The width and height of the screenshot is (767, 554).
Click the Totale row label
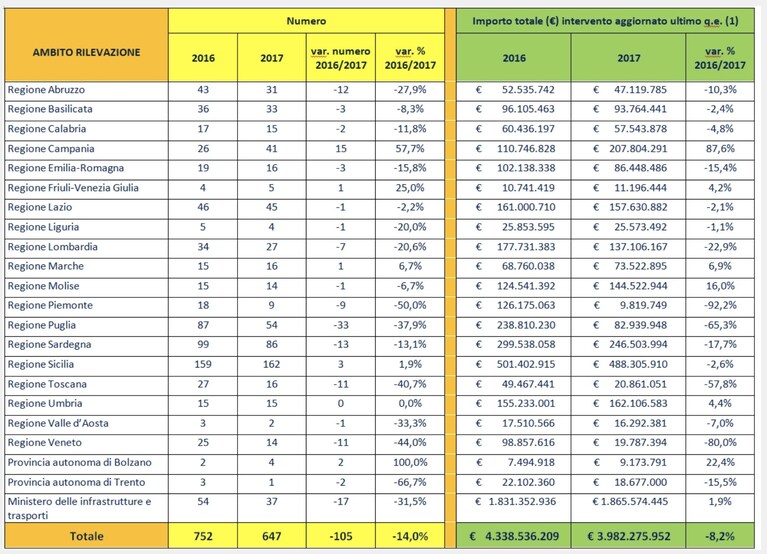87,536
